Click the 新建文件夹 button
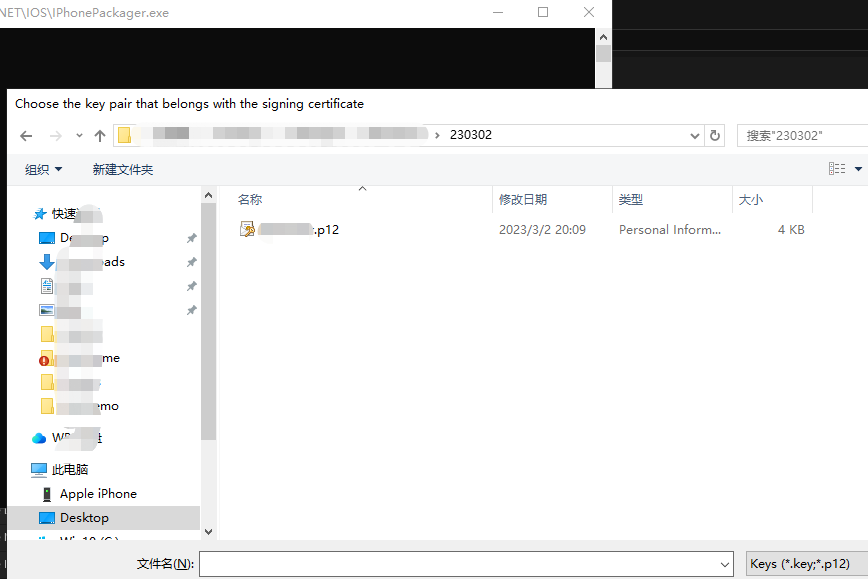The width and height of the screenshot is (868, 579). coord(123,170)
